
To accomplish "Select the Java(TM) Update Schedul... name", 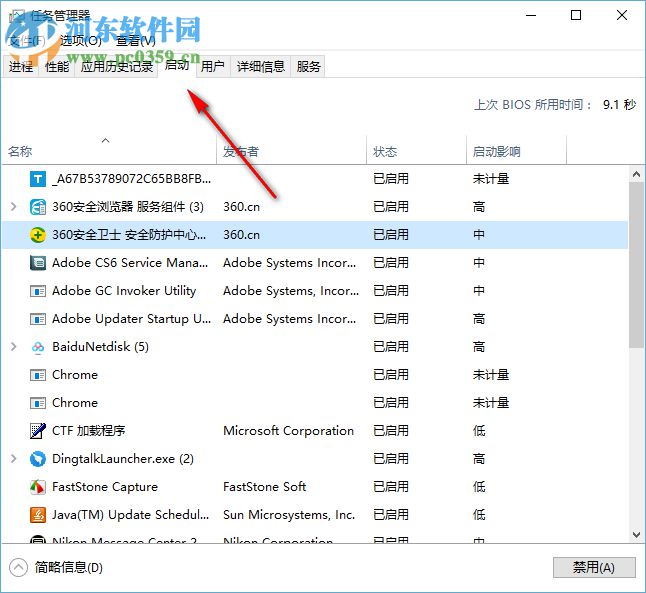I will coord(131,515).
